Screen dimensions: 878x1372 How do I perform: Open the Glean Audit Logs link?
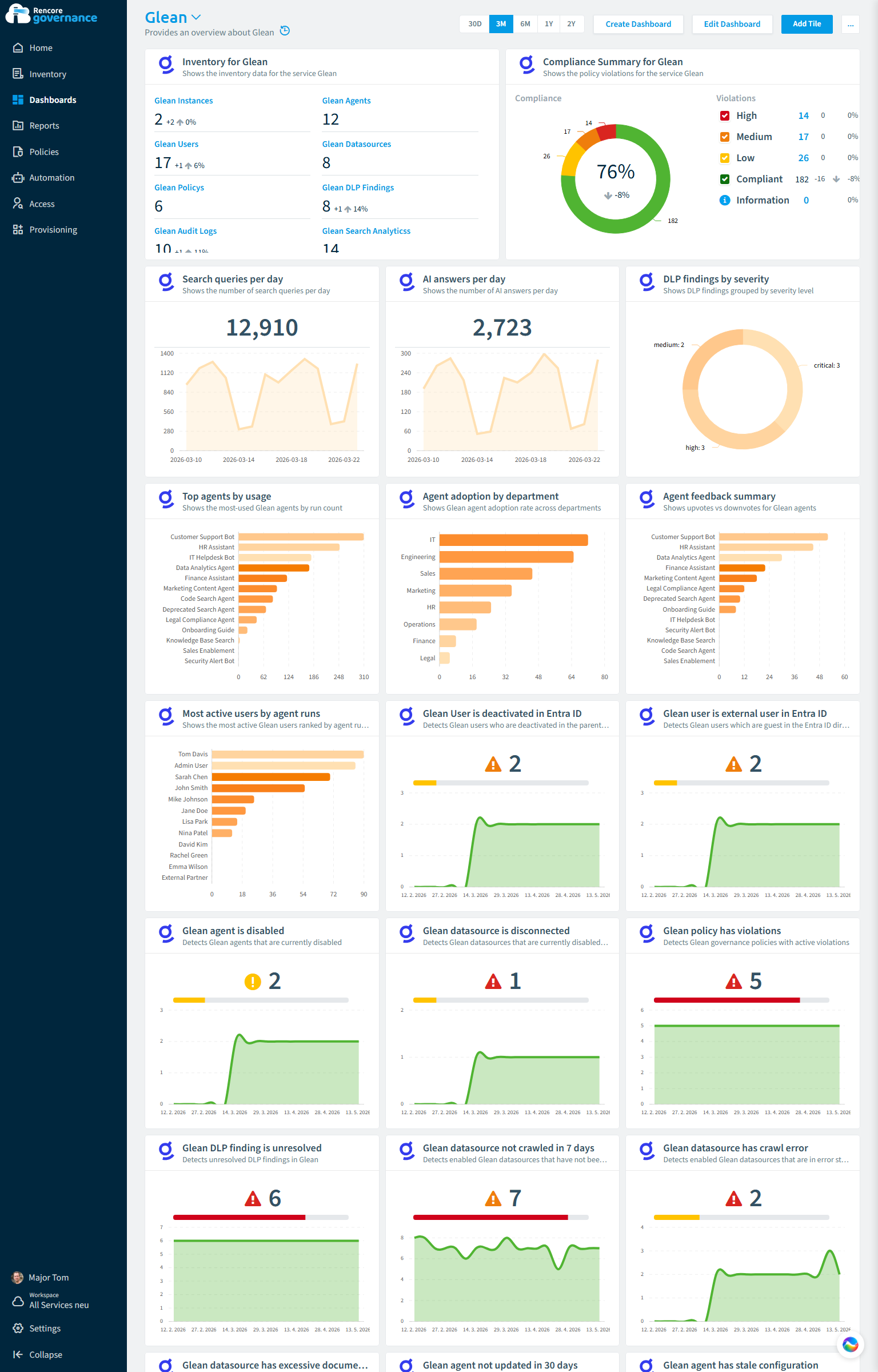[x=186, y=231]
